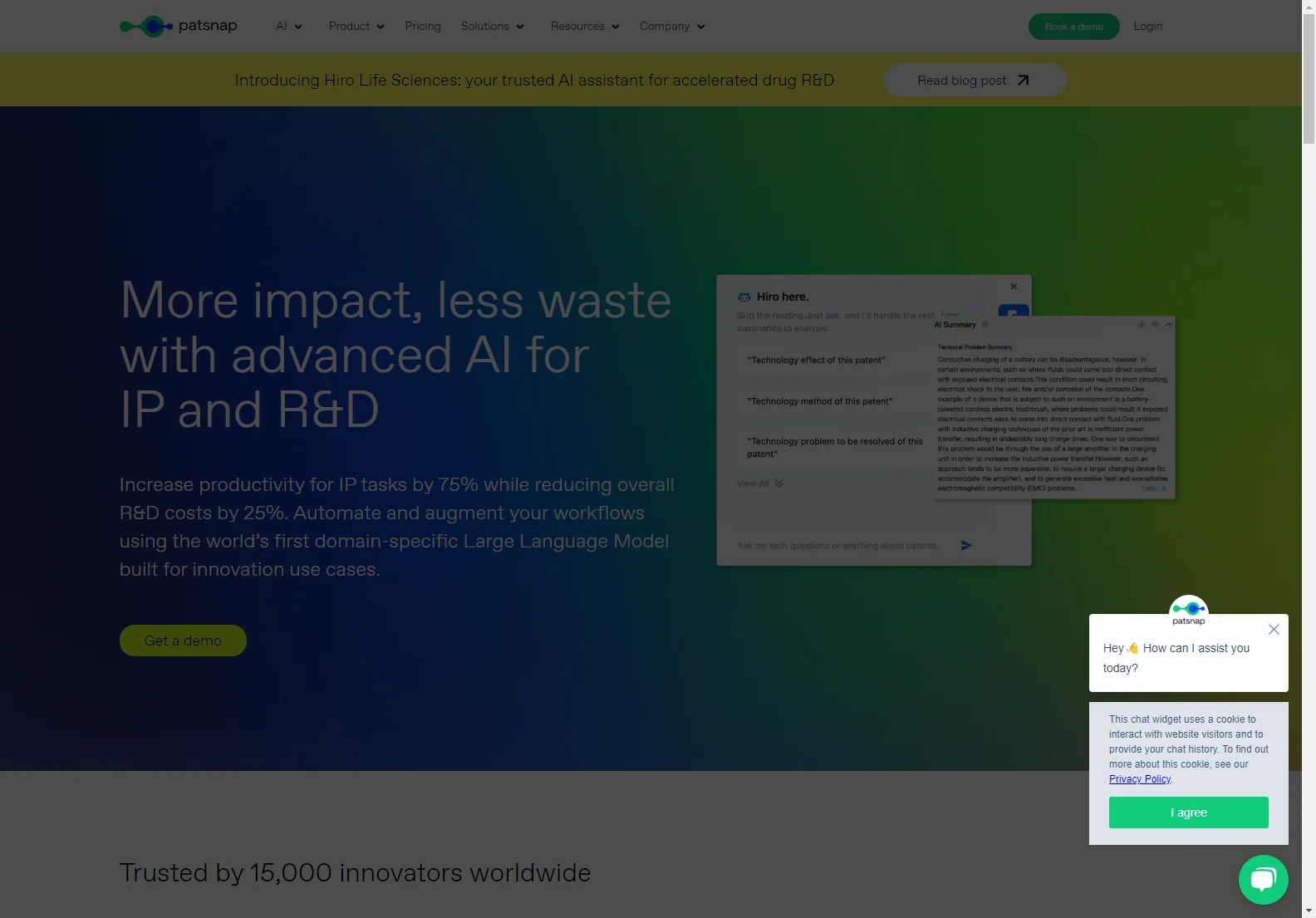Select "Technology method of this patent" suggestion
This screenshot has height=918, width=1316.
pos(820,401)
